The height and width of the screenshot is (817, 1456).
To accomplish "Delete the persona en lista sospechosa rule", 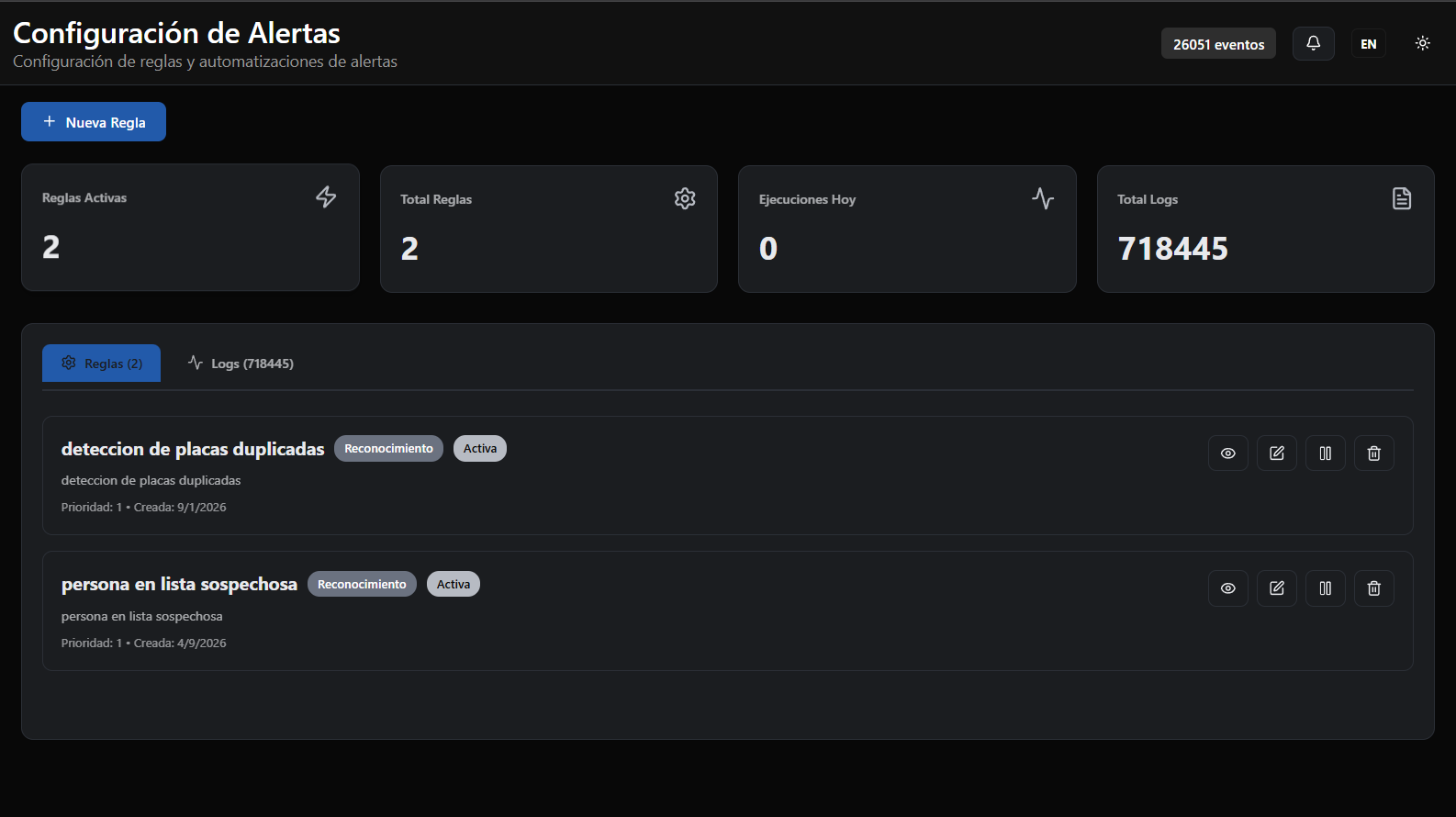I will [x=1373, y=588].
